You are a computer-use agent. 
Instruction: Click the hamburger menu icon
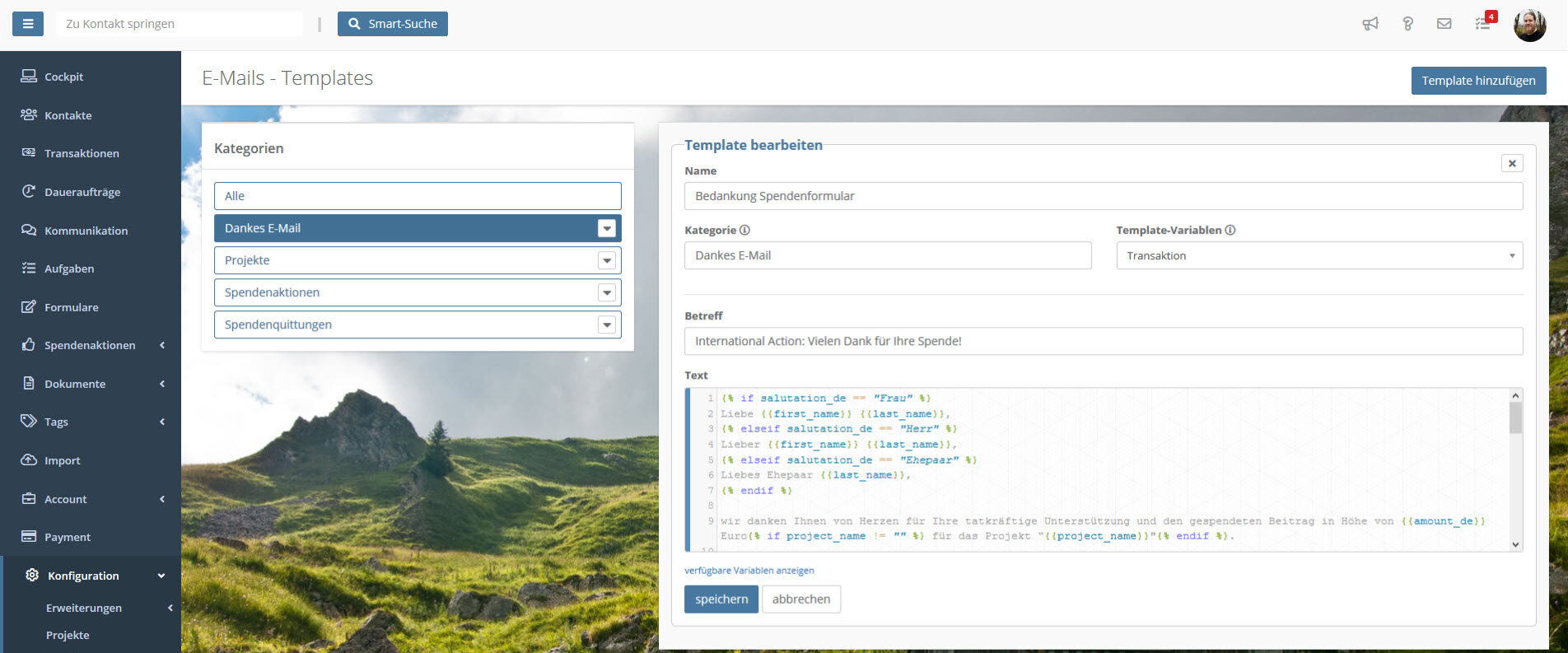click(27, 24)
